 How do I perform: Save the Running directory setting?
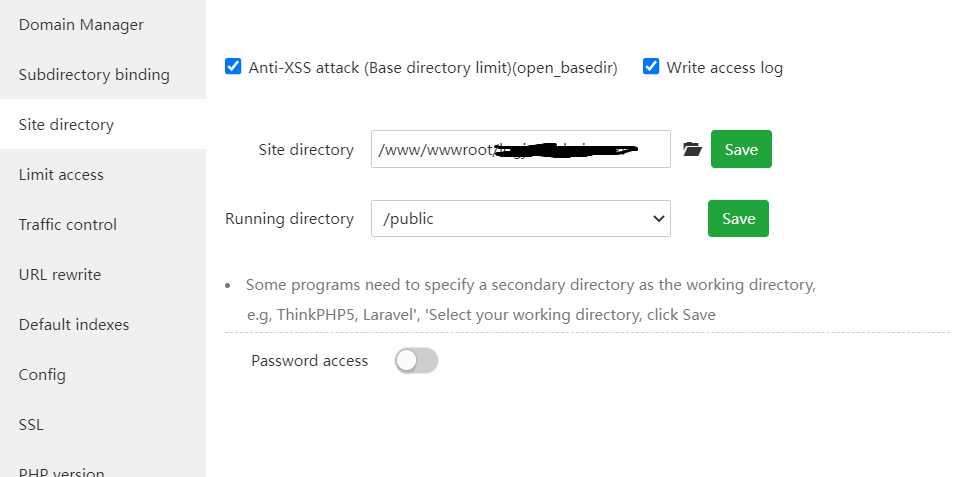click(x=738, y=218)
